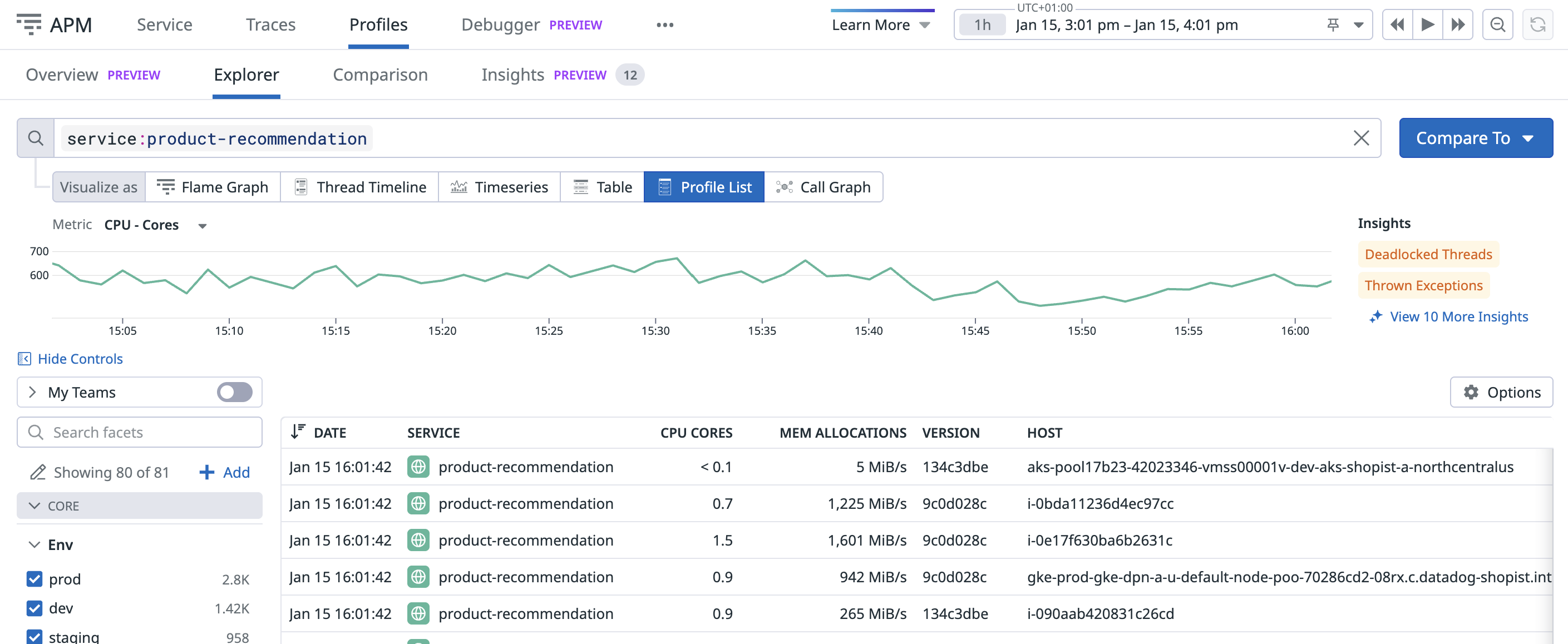Click the Options button
Image resolution: width=1568 pixels, height=644 pixels.
point(1501,392)
